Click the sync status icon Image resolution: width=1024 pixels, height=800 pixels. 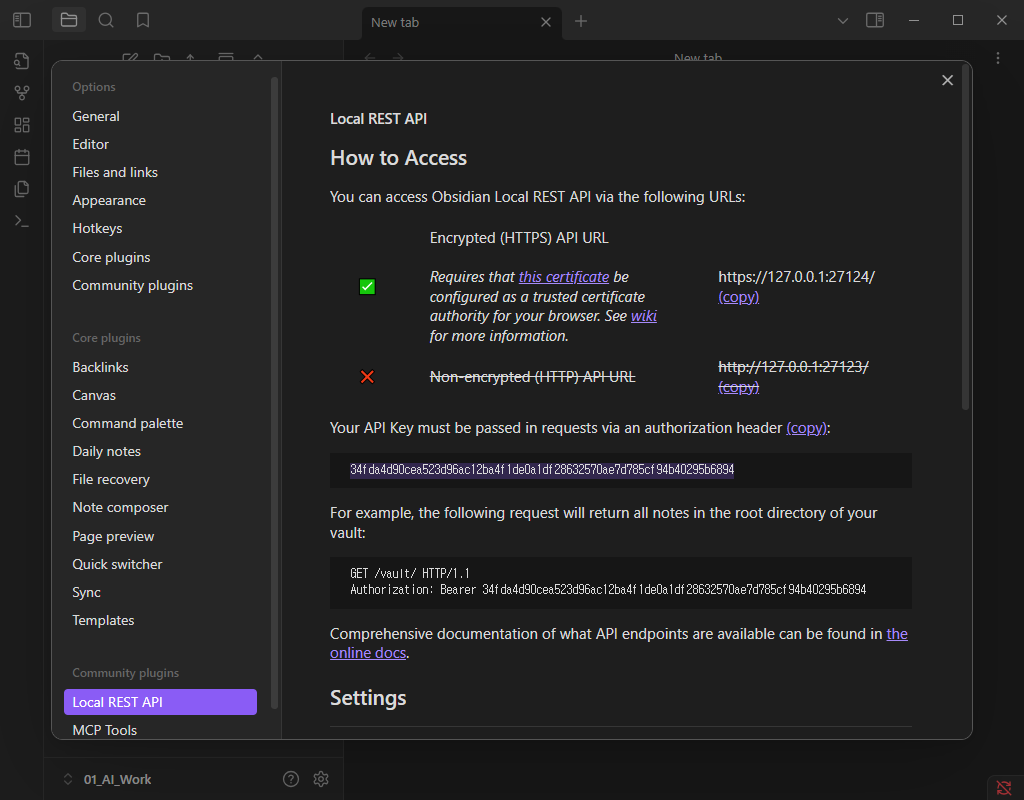click(1004, 788)
